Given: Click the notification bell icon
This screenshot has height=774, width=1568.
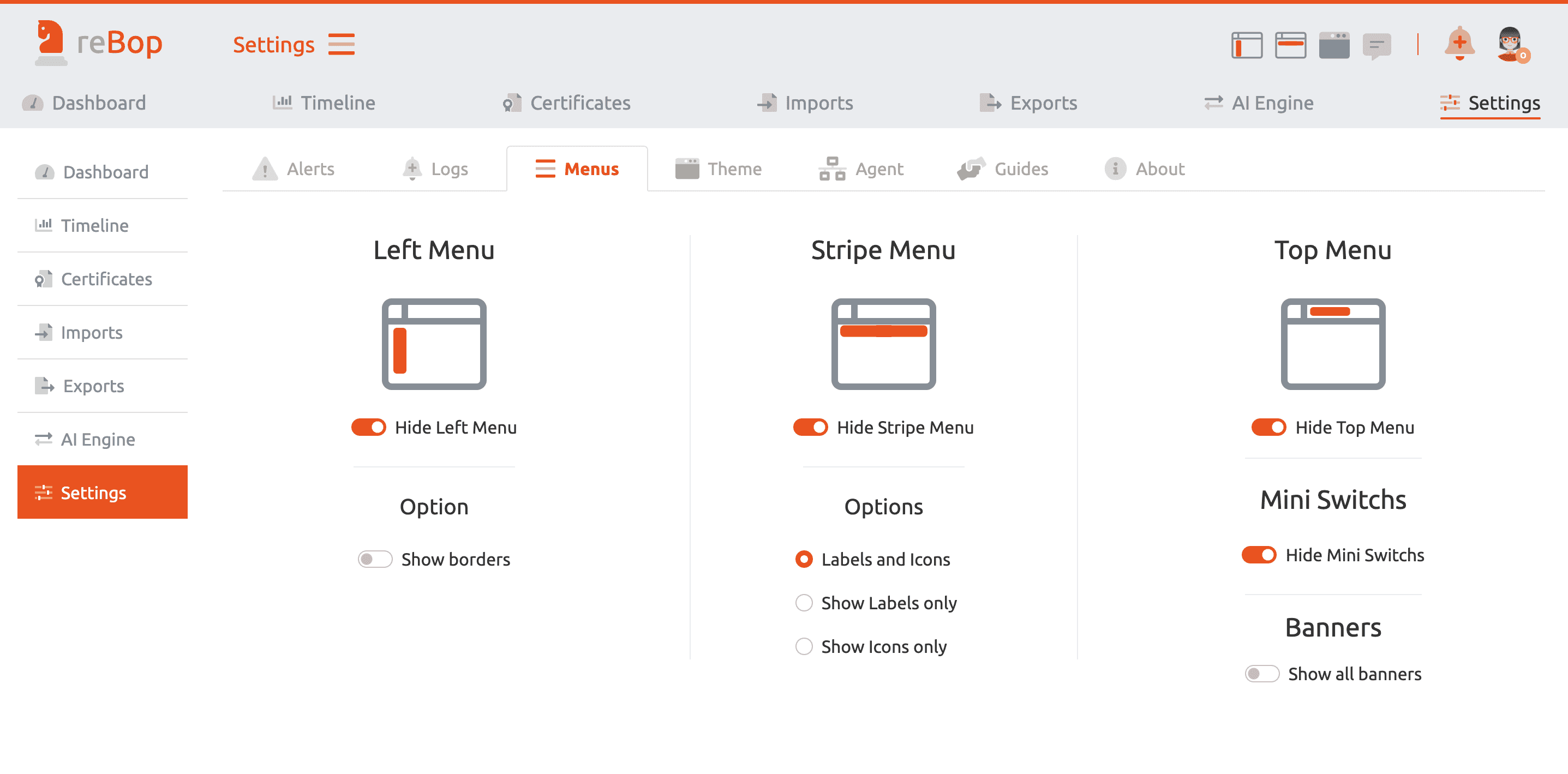Looking at the screenshot, I should click(x=1459, y=43).
